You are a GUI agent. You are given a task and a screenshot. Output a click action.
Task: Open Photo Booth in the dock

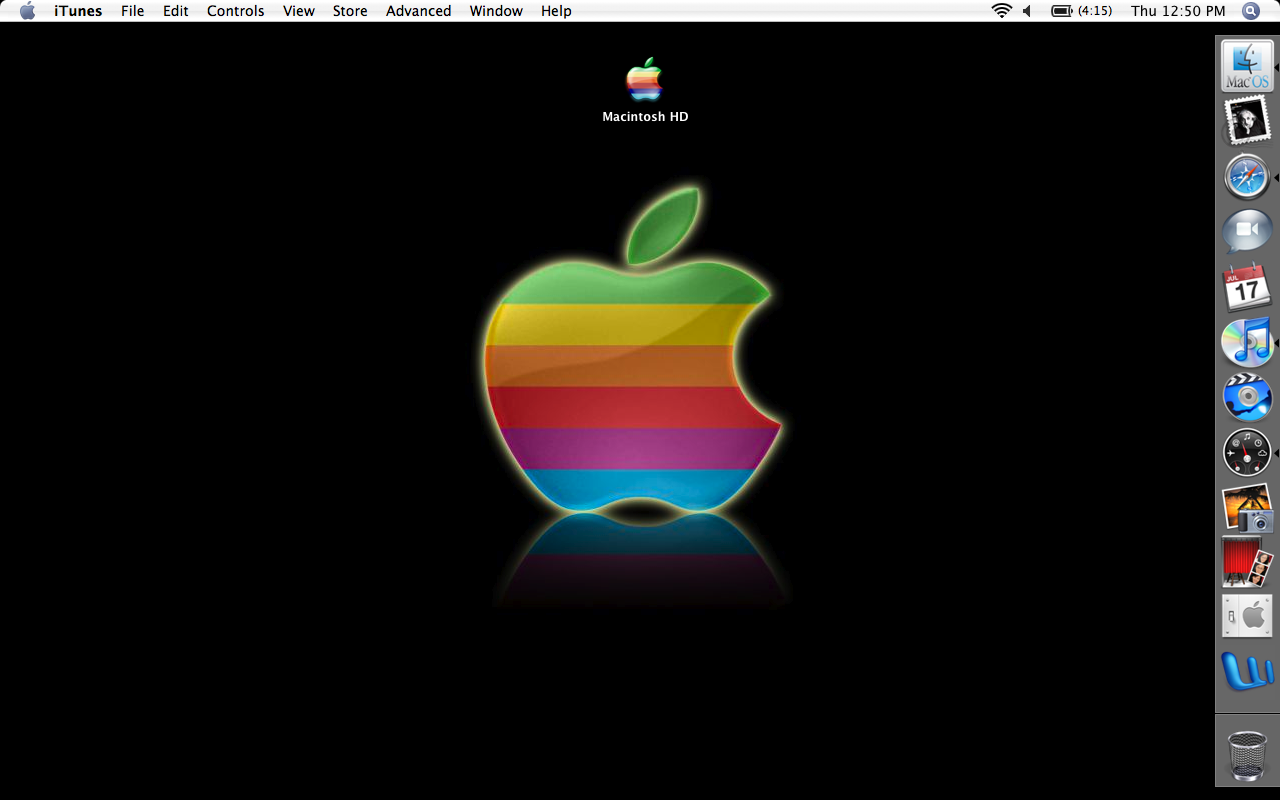(1247, 562)
